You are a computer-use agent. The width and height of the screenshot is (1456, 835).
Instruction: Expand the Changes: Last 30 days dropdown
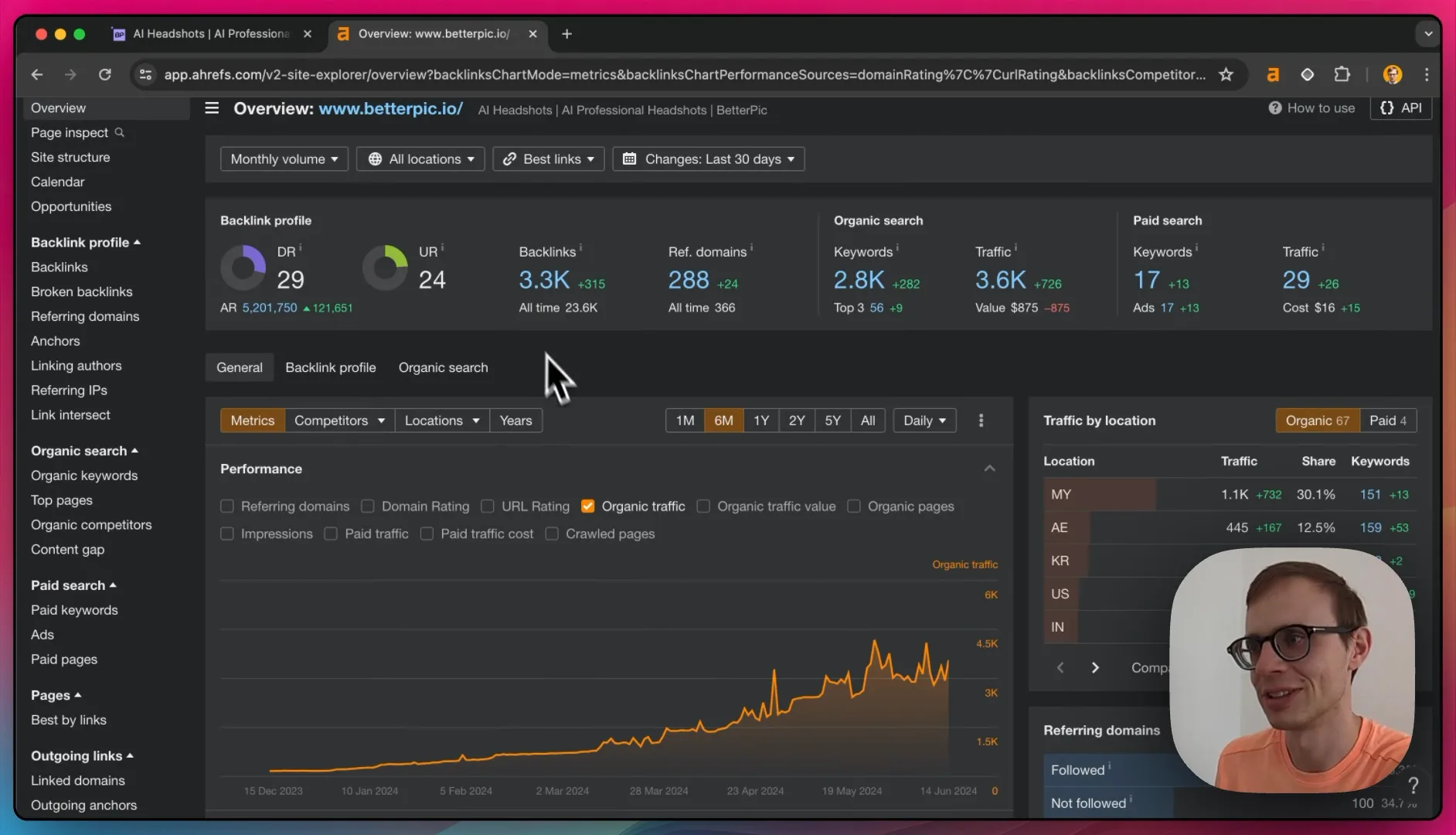(x=709, y=159)
